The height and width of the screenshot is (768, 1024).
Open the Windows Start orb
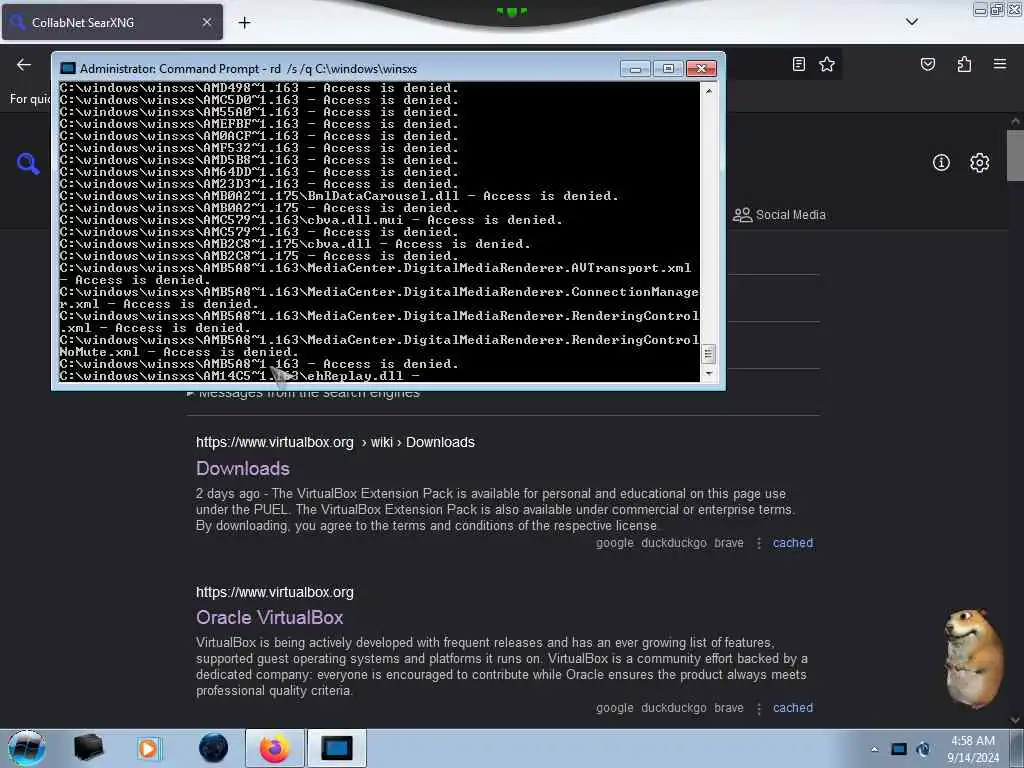click(27, 748)
